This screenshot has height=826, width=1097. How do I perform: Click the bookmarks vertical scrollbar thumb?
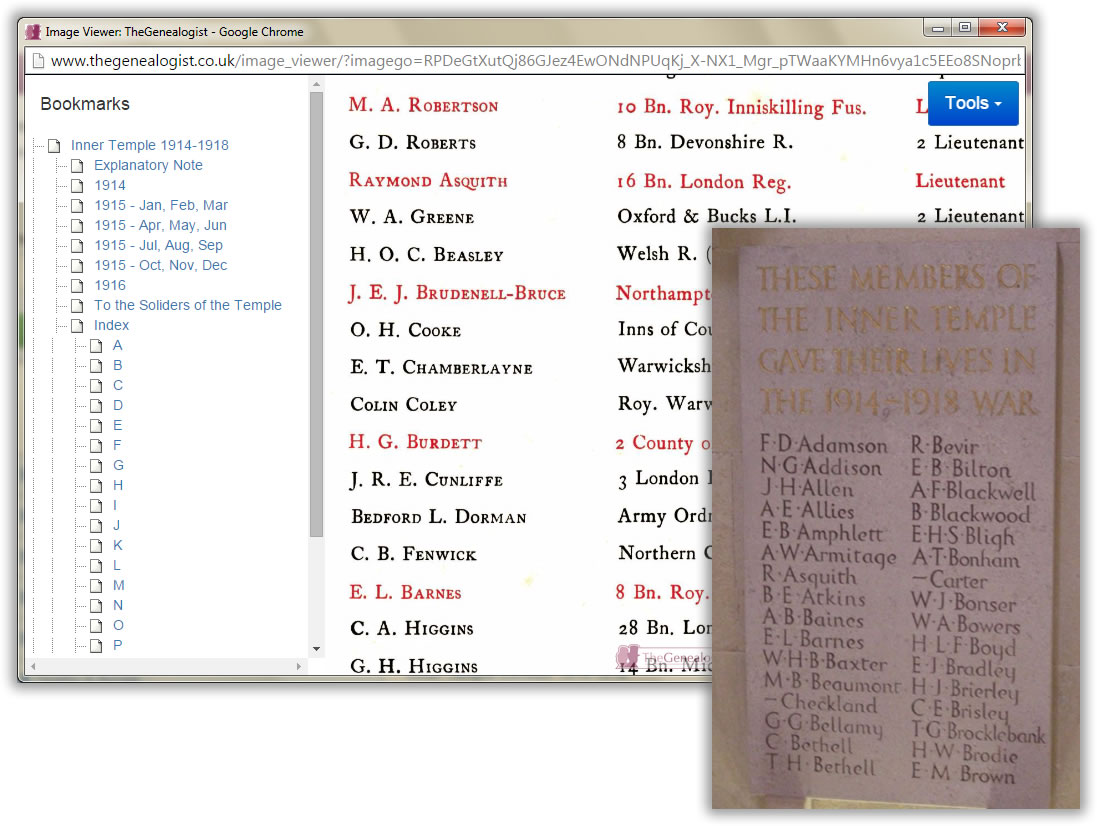click(x=316, y=314)
